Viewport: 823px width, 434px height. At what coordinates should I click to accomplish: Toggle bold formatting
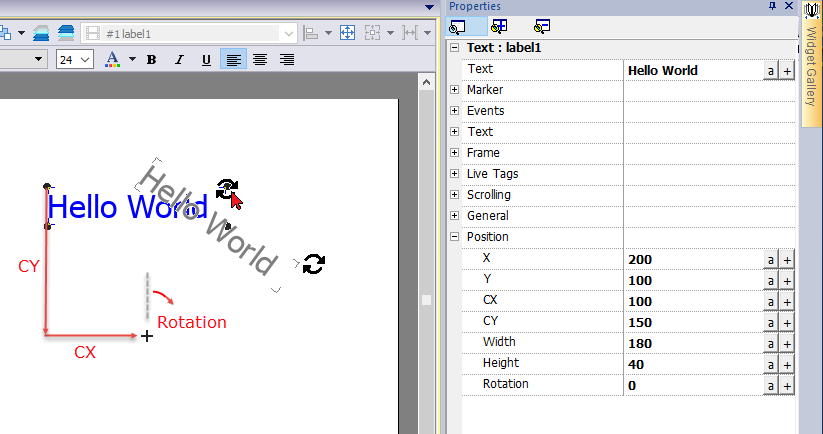pyautogui.click(x=152, y=60)
